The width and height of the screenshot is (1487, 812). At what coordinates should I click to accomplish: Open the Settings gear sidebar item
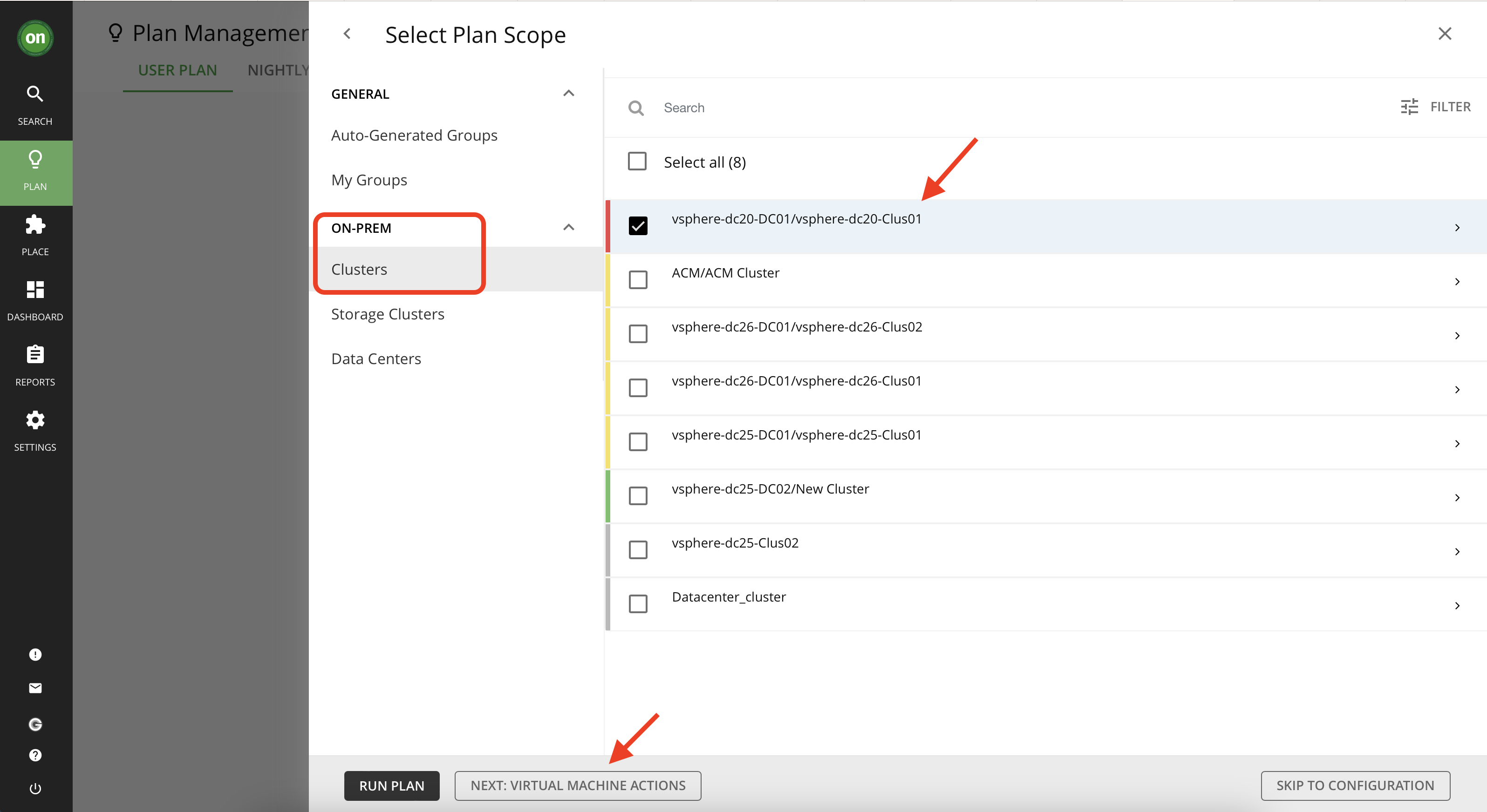(x=35, y=432)
